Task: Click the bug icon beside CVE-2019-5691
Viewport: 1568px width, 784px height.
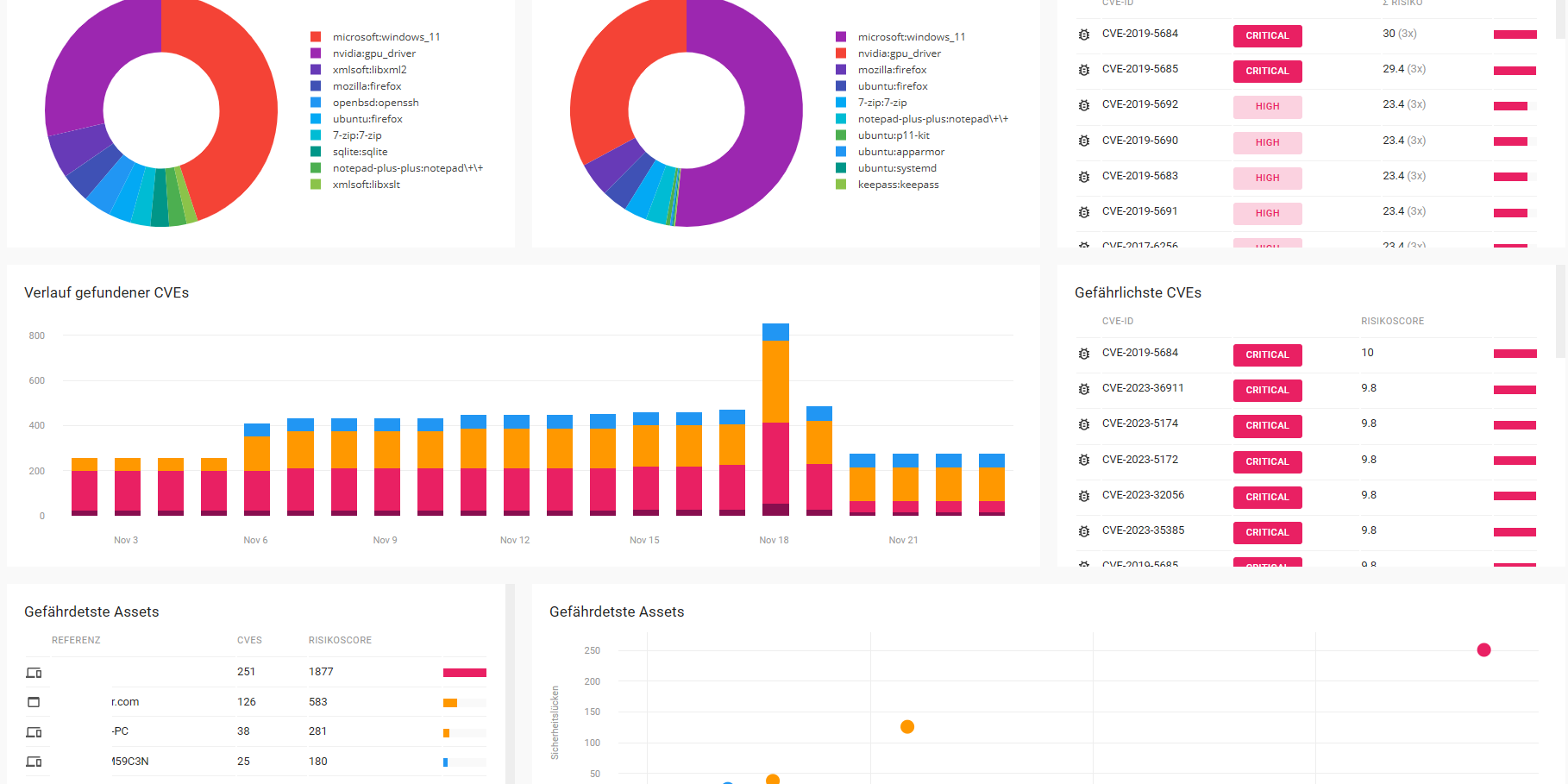Action: click(x=1084, y=211)
